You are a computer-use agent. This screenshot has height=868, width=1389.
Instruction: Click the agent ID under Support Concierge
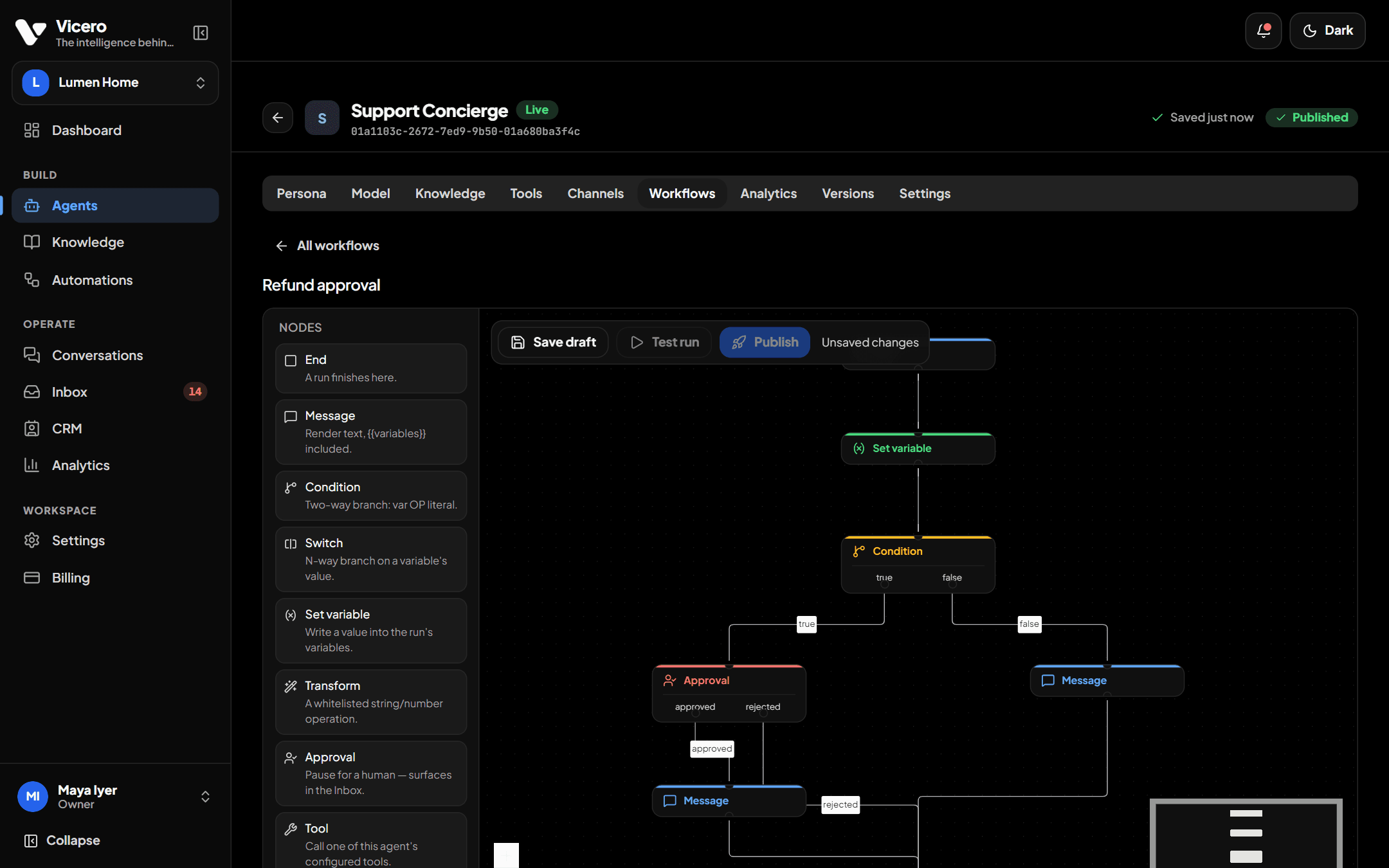coord(466,132)
